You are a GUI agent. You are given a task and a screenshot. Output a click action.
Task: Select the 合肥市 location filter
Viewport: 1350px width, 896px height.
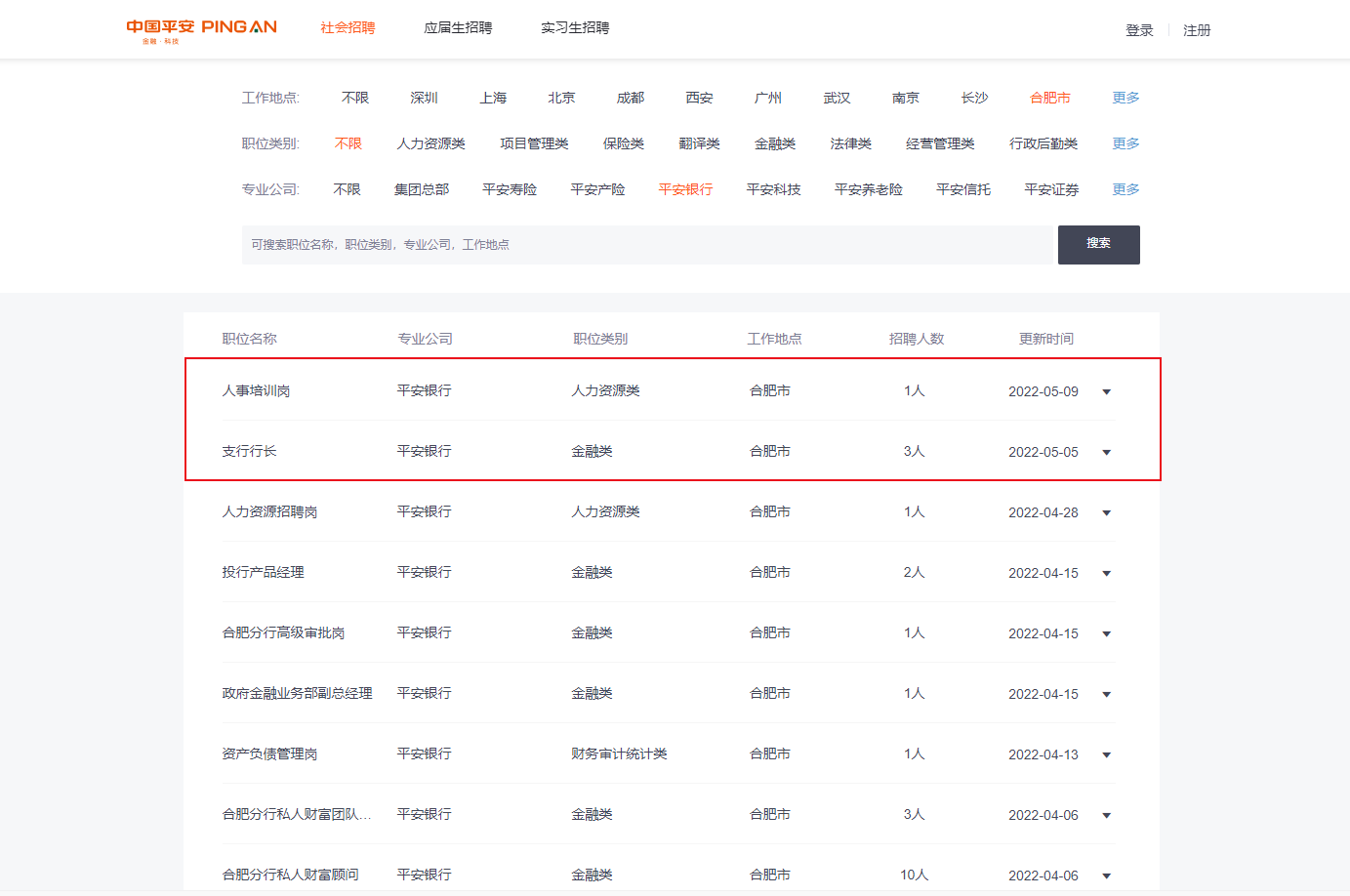pyautogui.click(x=1050, y=98)
